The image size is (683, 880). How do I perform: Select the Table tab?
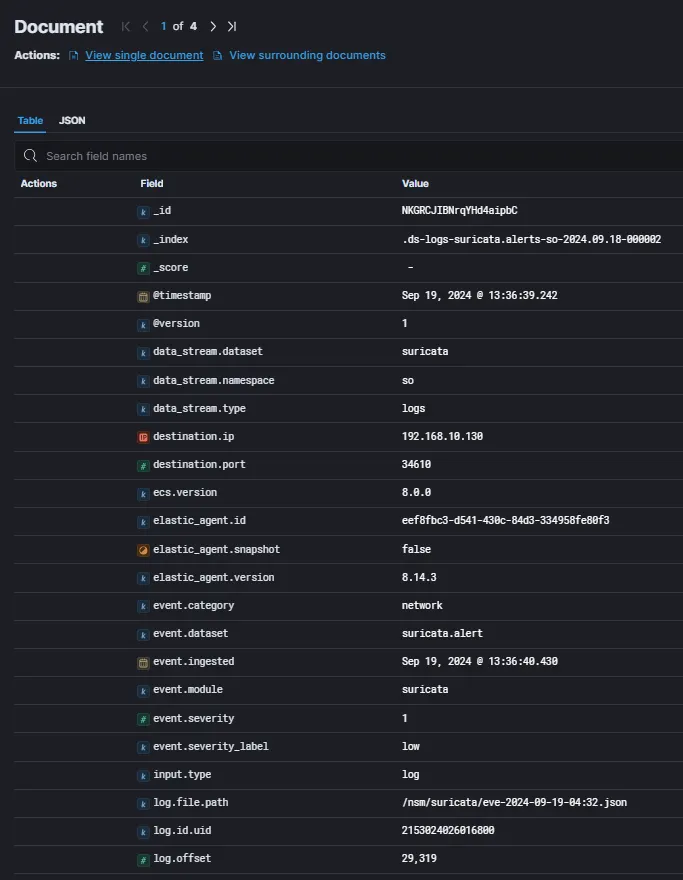pos(30,120)
